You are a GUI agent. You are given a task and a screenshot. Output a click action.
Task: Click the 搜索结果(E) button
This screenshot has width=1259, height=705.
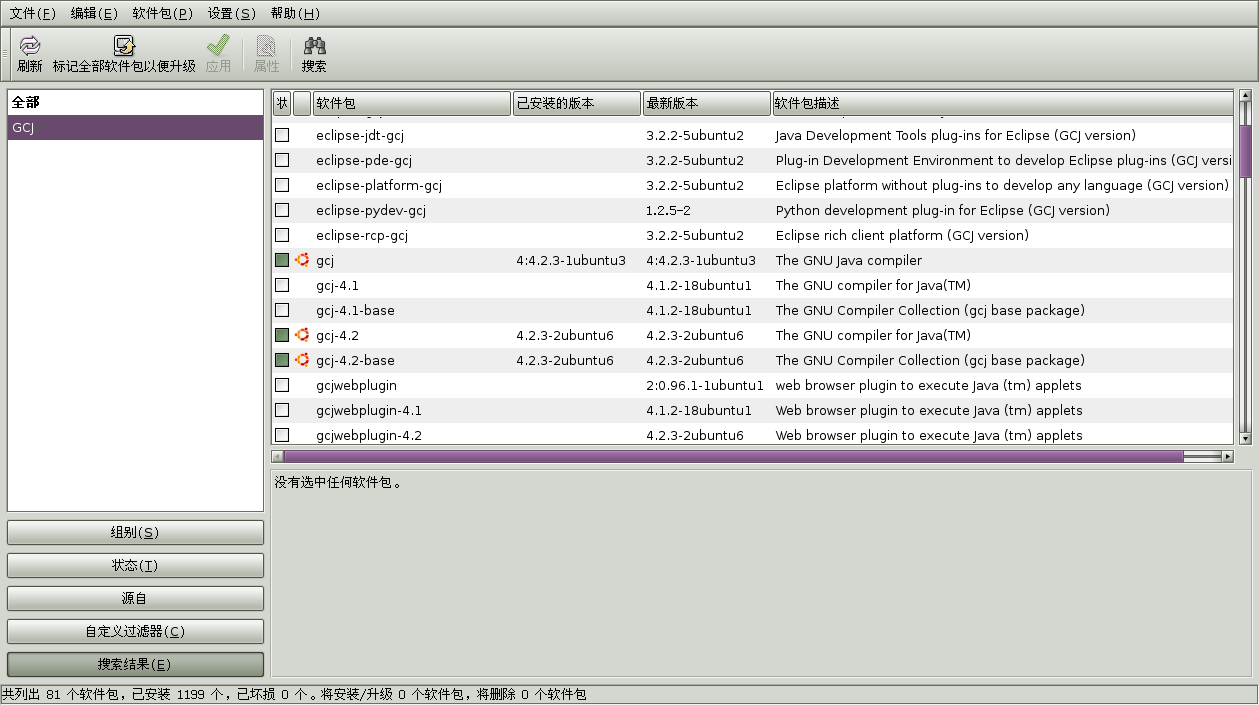[x=135, y=664]
